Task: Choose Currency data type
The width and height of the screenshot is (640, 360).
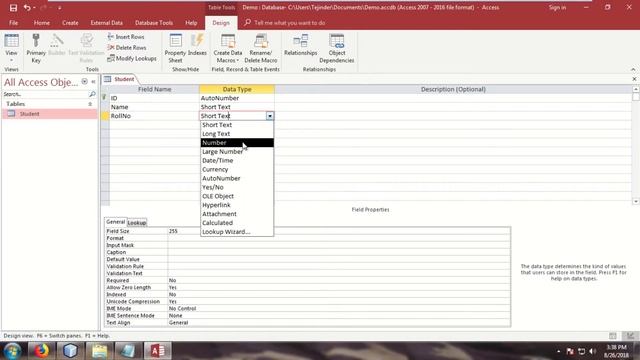Action: [x=237, y=169]
